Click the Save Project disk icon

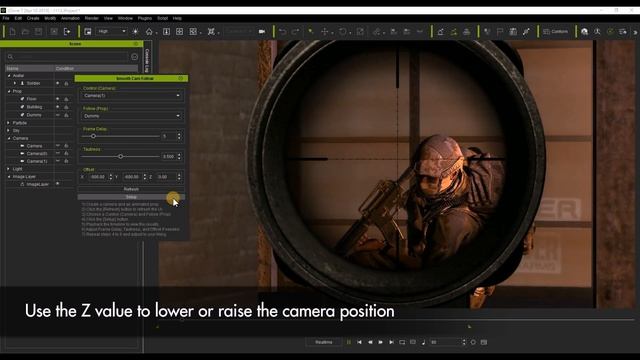(38, 31)
